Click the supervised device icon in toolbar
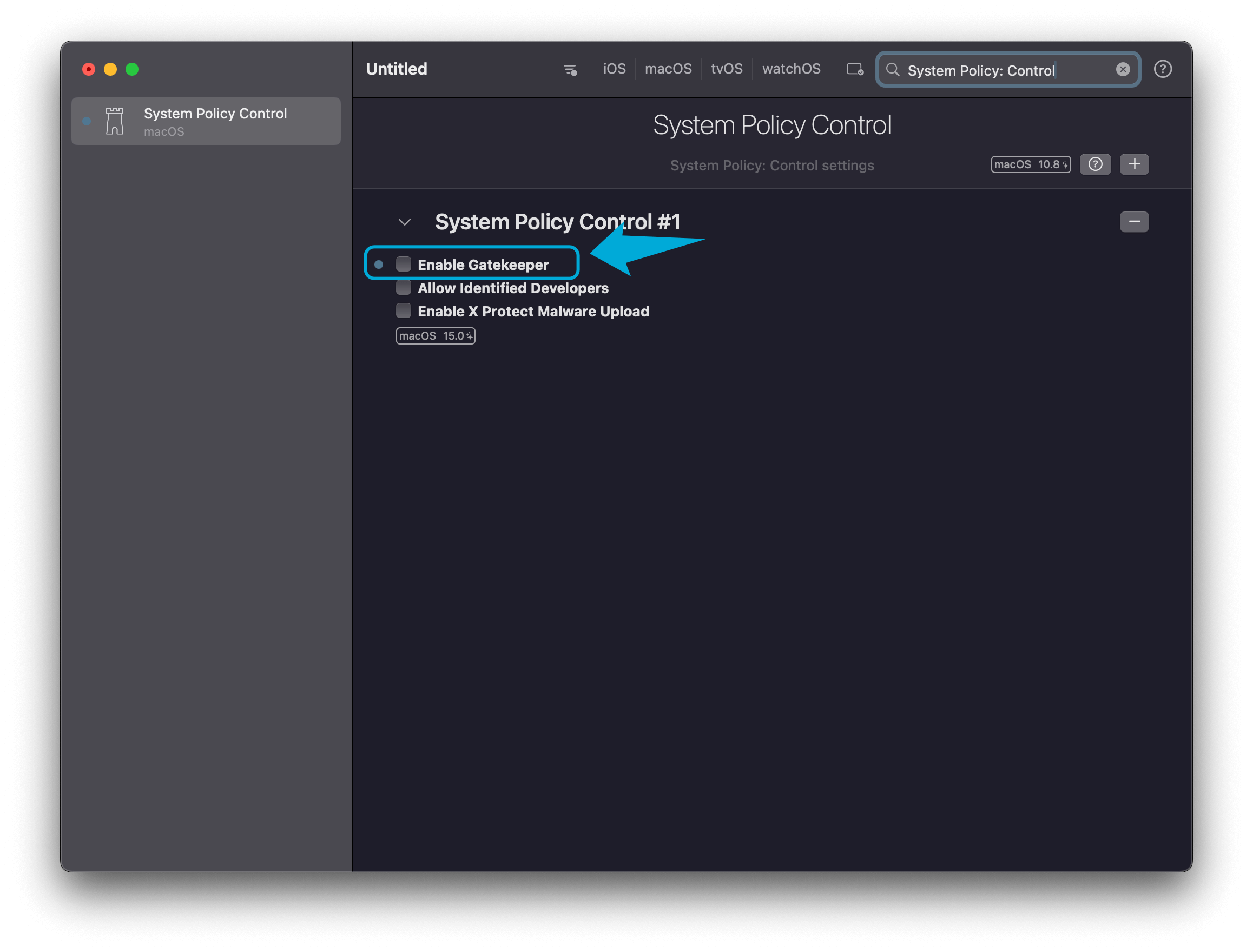This screenshot has height=952, width=1253. 855,69
